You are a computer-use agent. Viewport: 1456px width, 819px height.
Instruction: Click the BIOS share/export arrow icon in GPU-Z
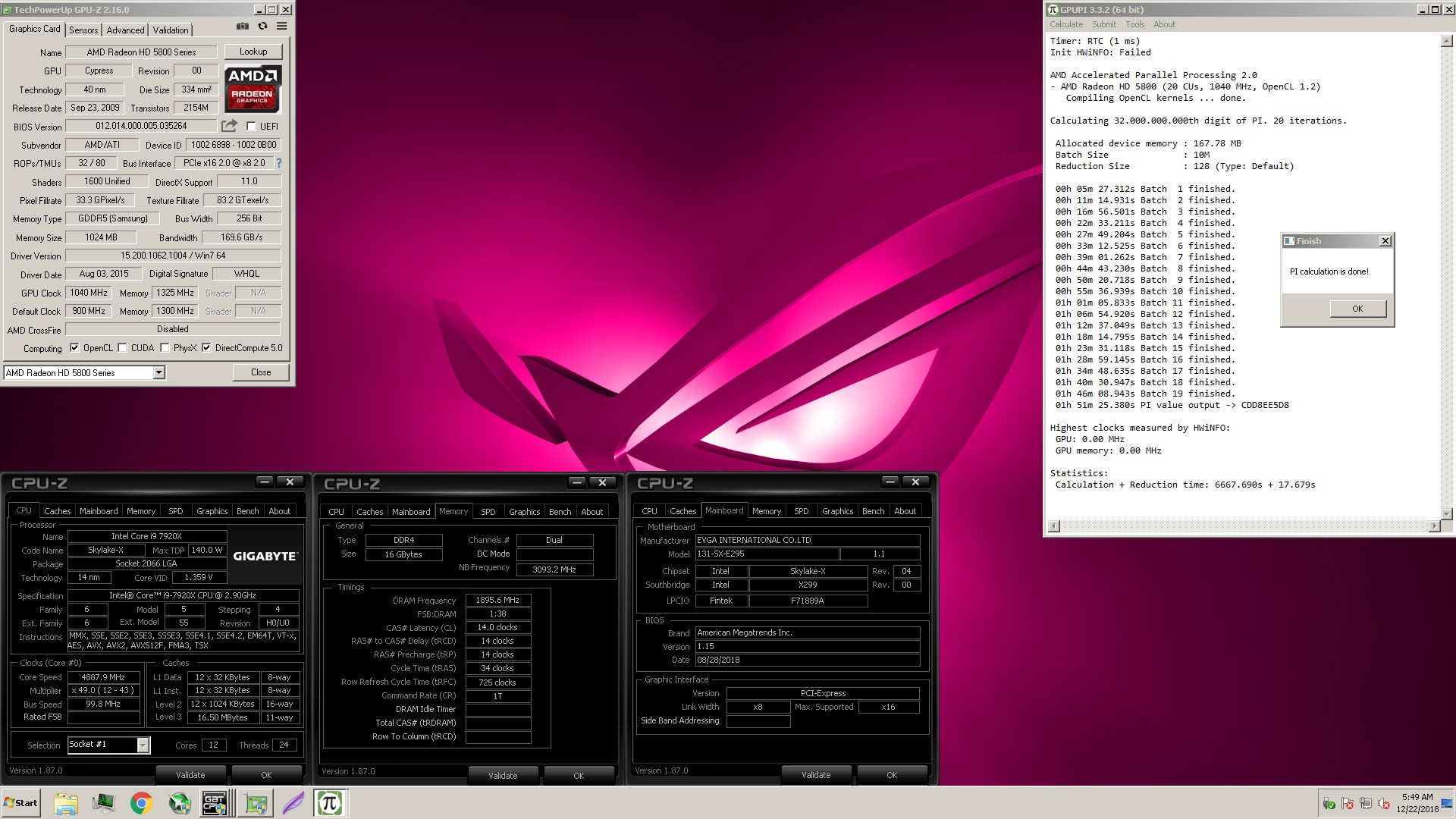tap(229, 126)
